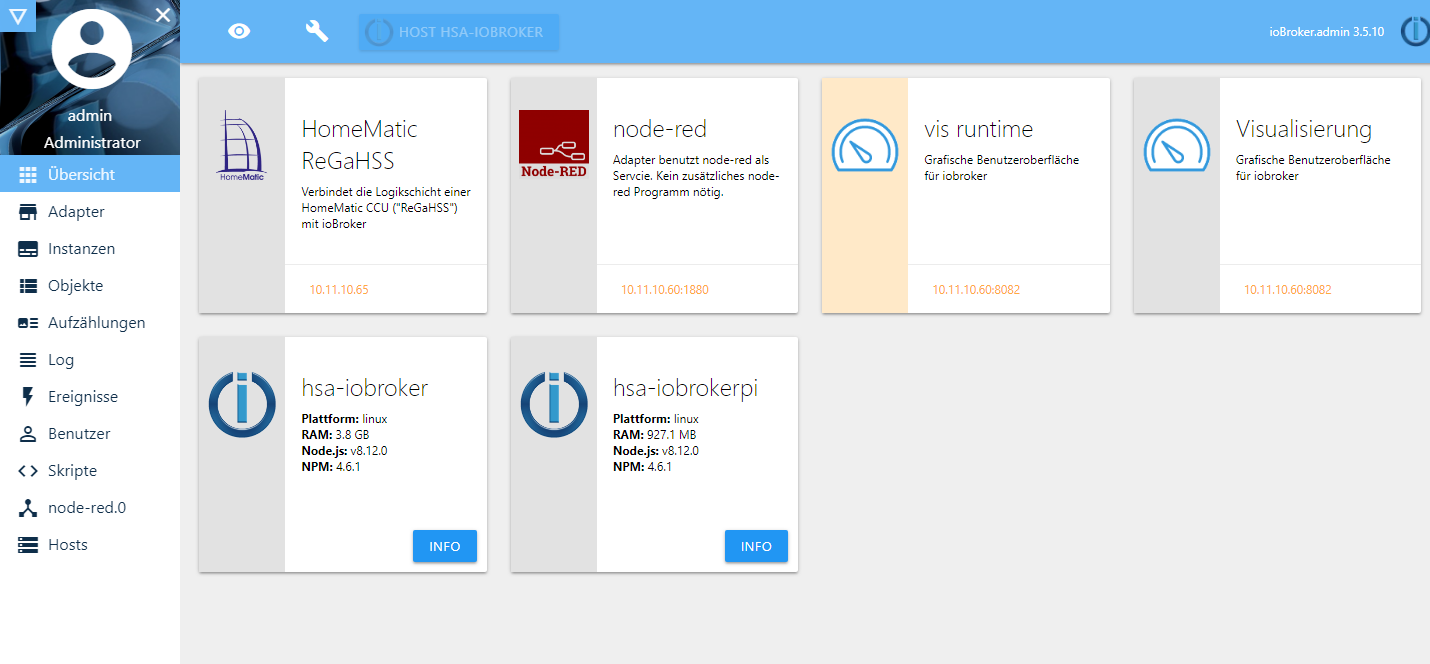Click the Adapter store icon
The width and height of the screenshot is (1430, 664).
28,212
